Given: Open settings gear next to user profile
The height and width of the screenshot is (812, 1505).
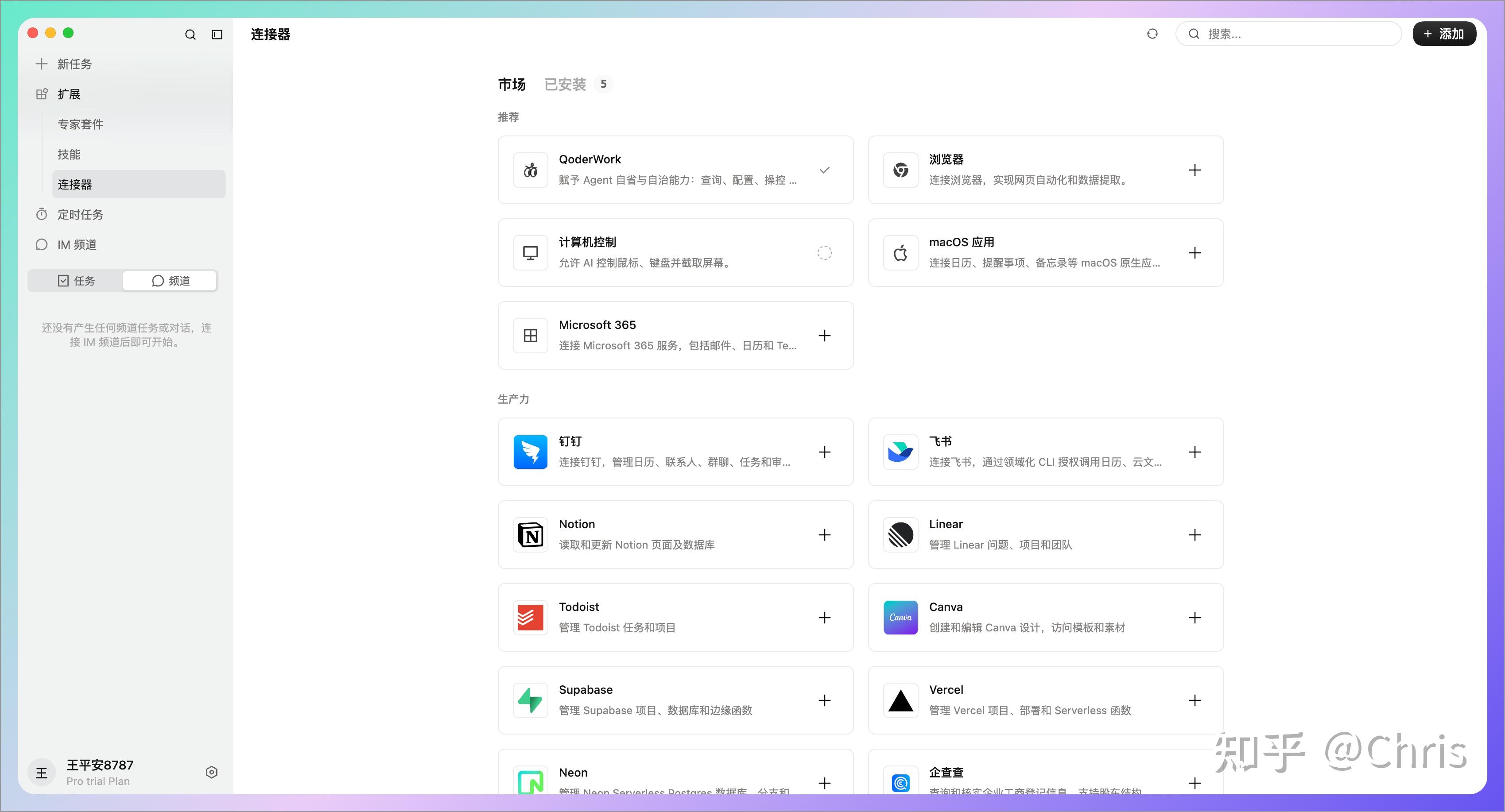Looking at the screenshot, I should (x=212, y=772).
